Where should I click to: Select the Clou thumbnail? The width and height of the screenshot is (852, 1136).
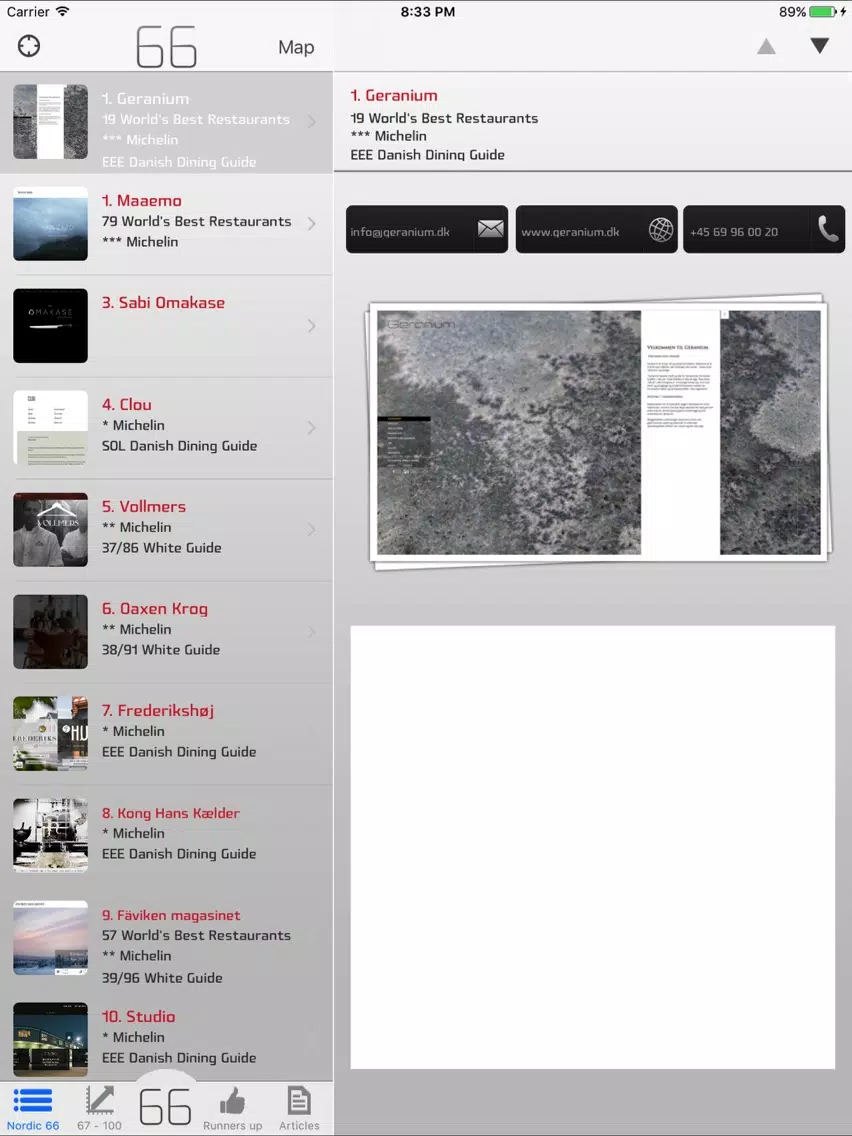[x=50, y=428]
